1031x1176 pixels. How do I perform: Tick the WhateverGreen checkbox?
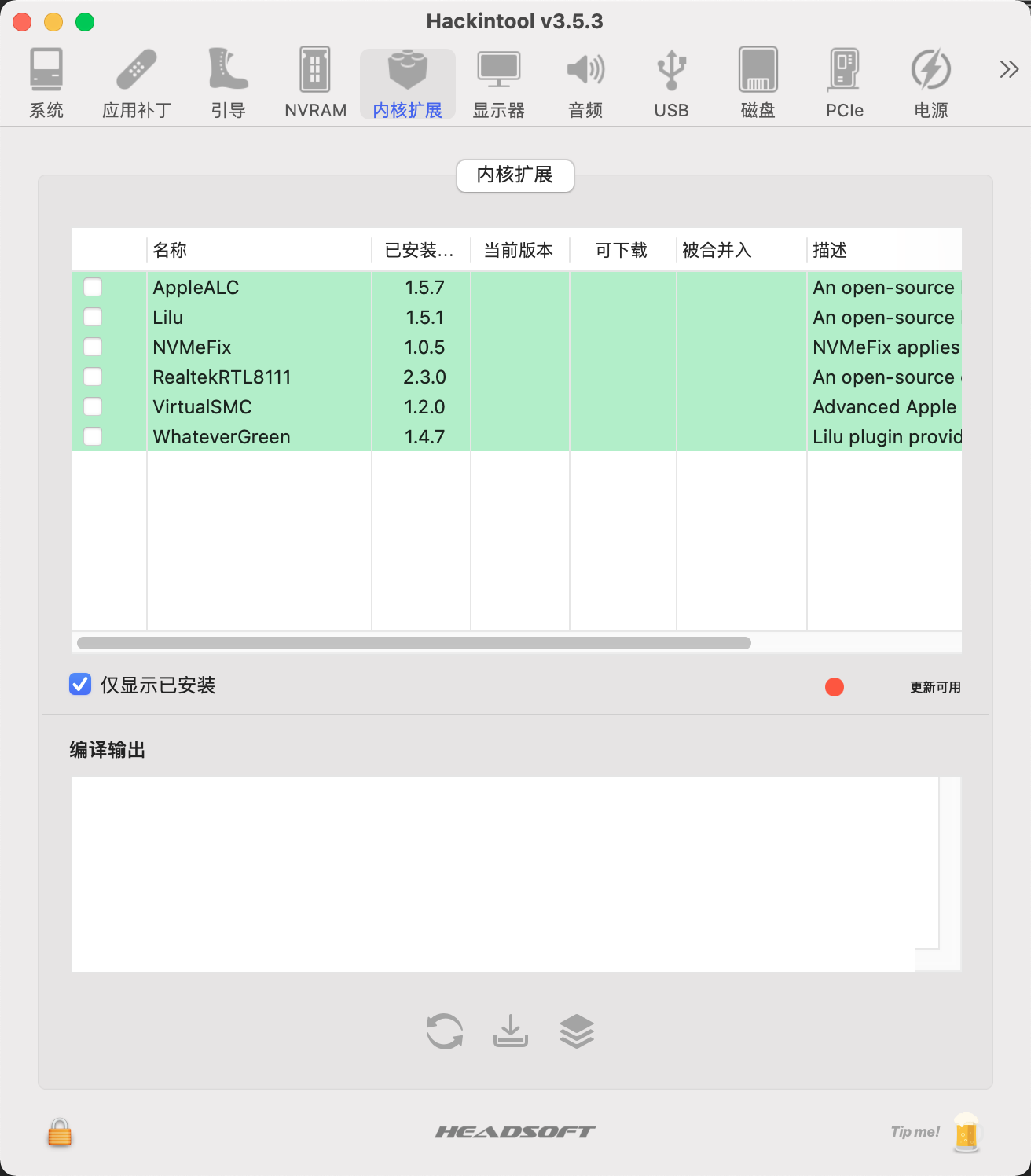93,436
